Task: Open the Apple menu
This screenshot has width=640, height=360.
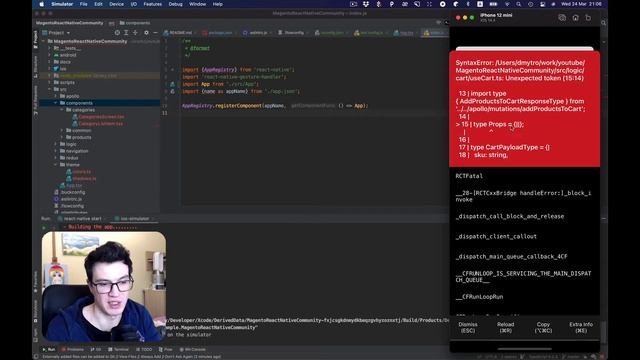Action: point(41,4)
